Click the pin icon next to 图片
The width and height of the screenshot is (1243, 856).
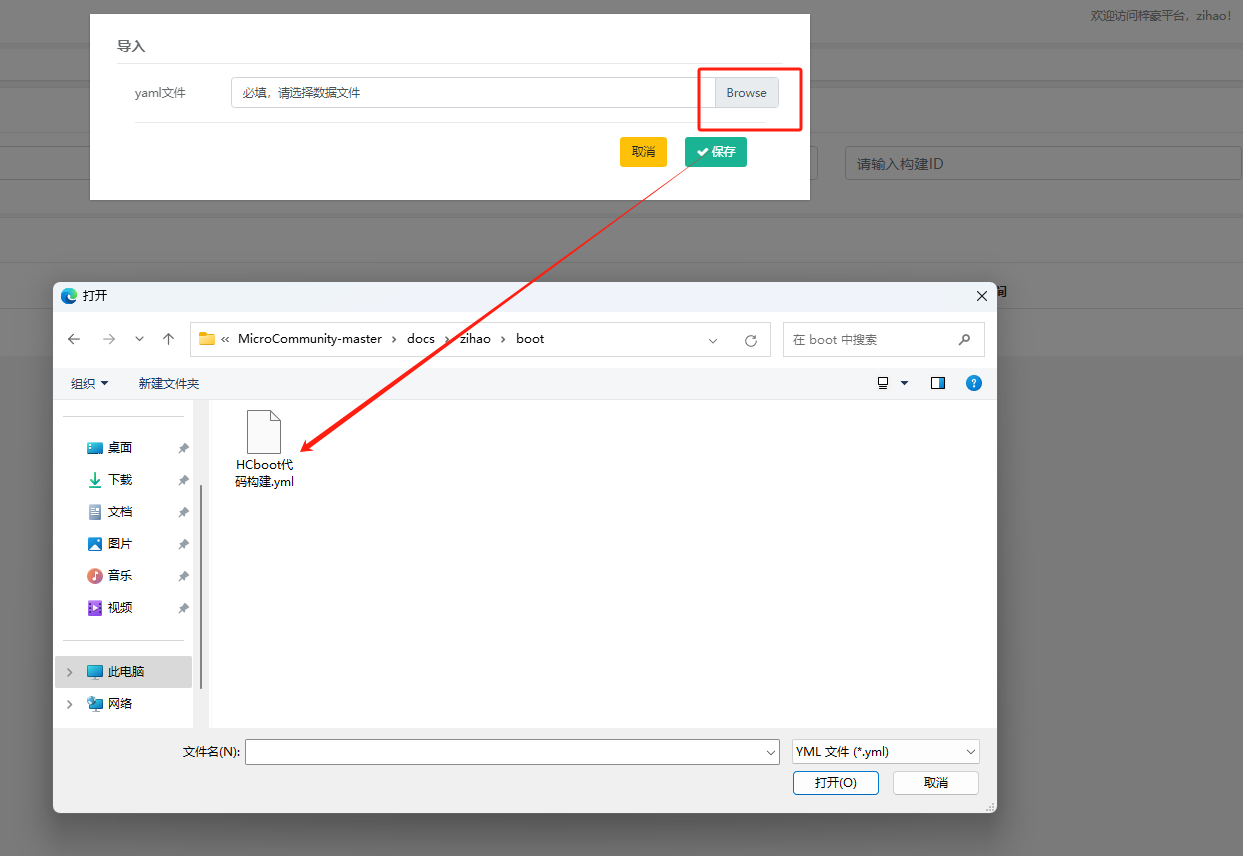183,545
